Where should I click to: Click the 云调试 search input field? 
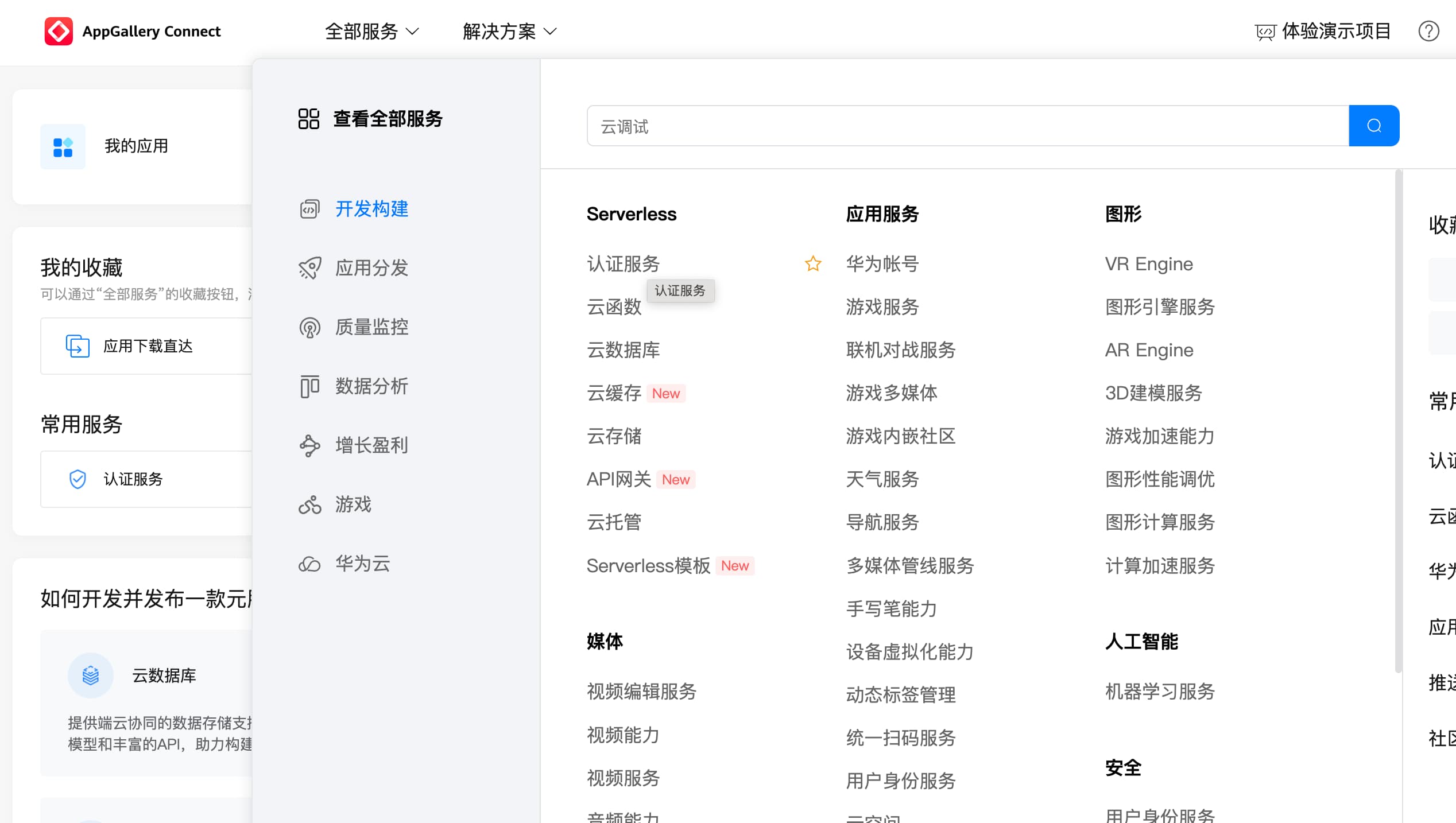[967, 126]
